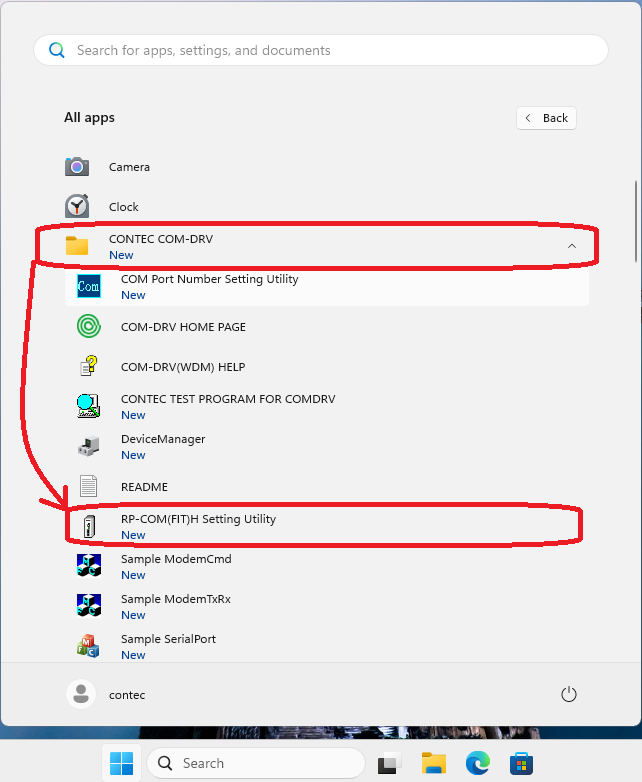The image size is (642, 782).
Task: Launch Microsoft Edge from the taskbar
Action: tap(477, 763)
